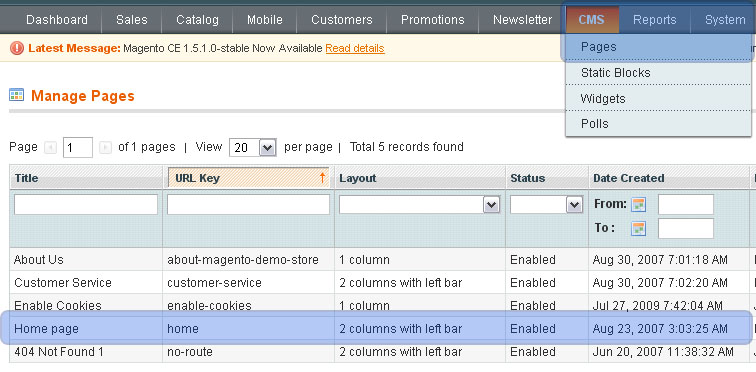Click the home URL key cell
Screen dimensions: 756x372
click(x=183, y=329)
